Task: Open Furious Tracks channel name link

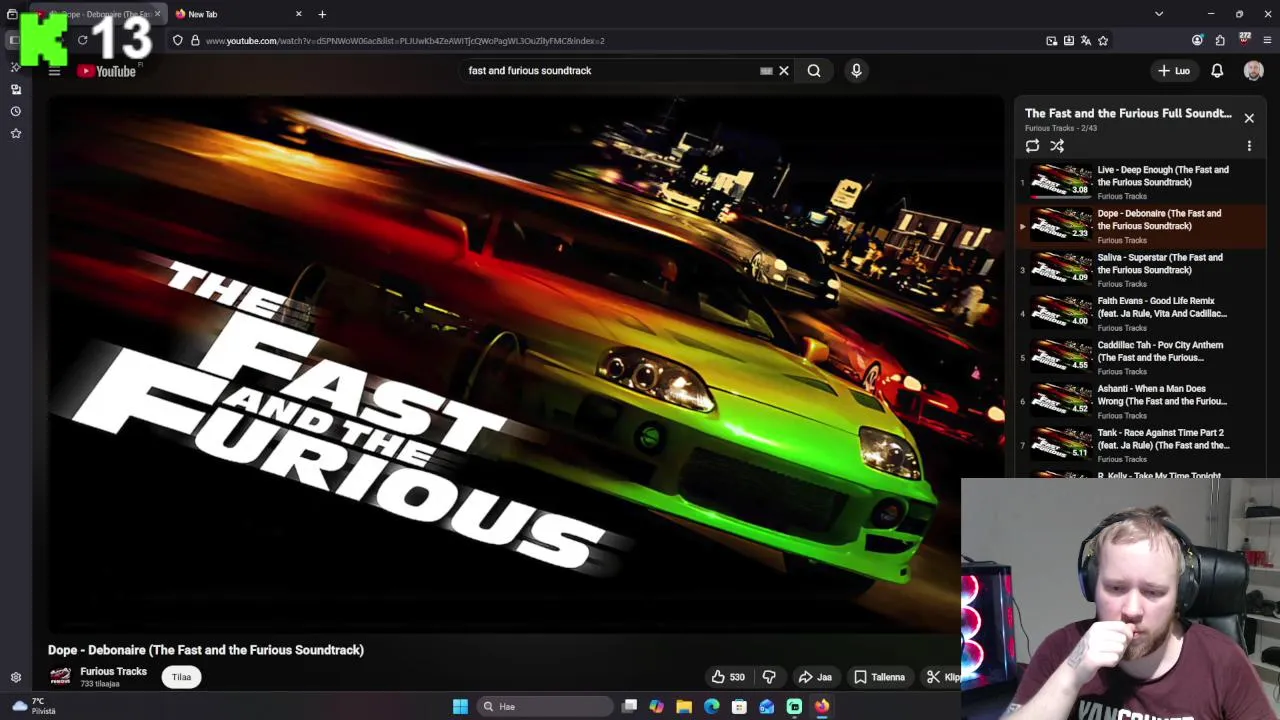Action: pos(113,671)
